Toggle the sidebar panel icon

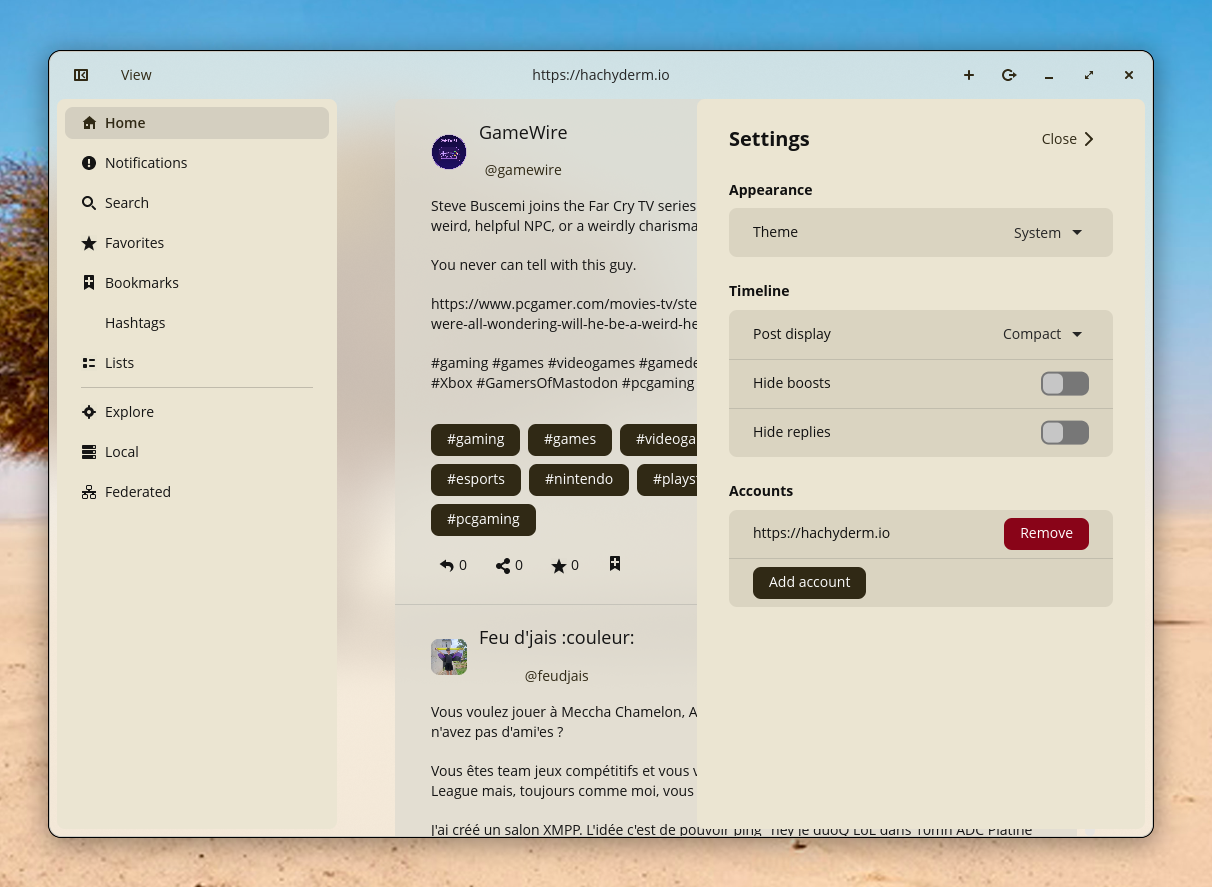pyautogui.click(x=81, y=75)
